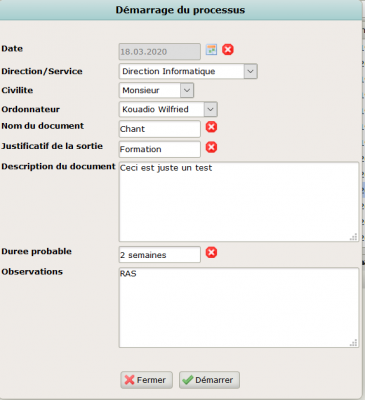Clear the Nom du document field
The width and height of the screenshot is (365, 400).
[211, 127]
